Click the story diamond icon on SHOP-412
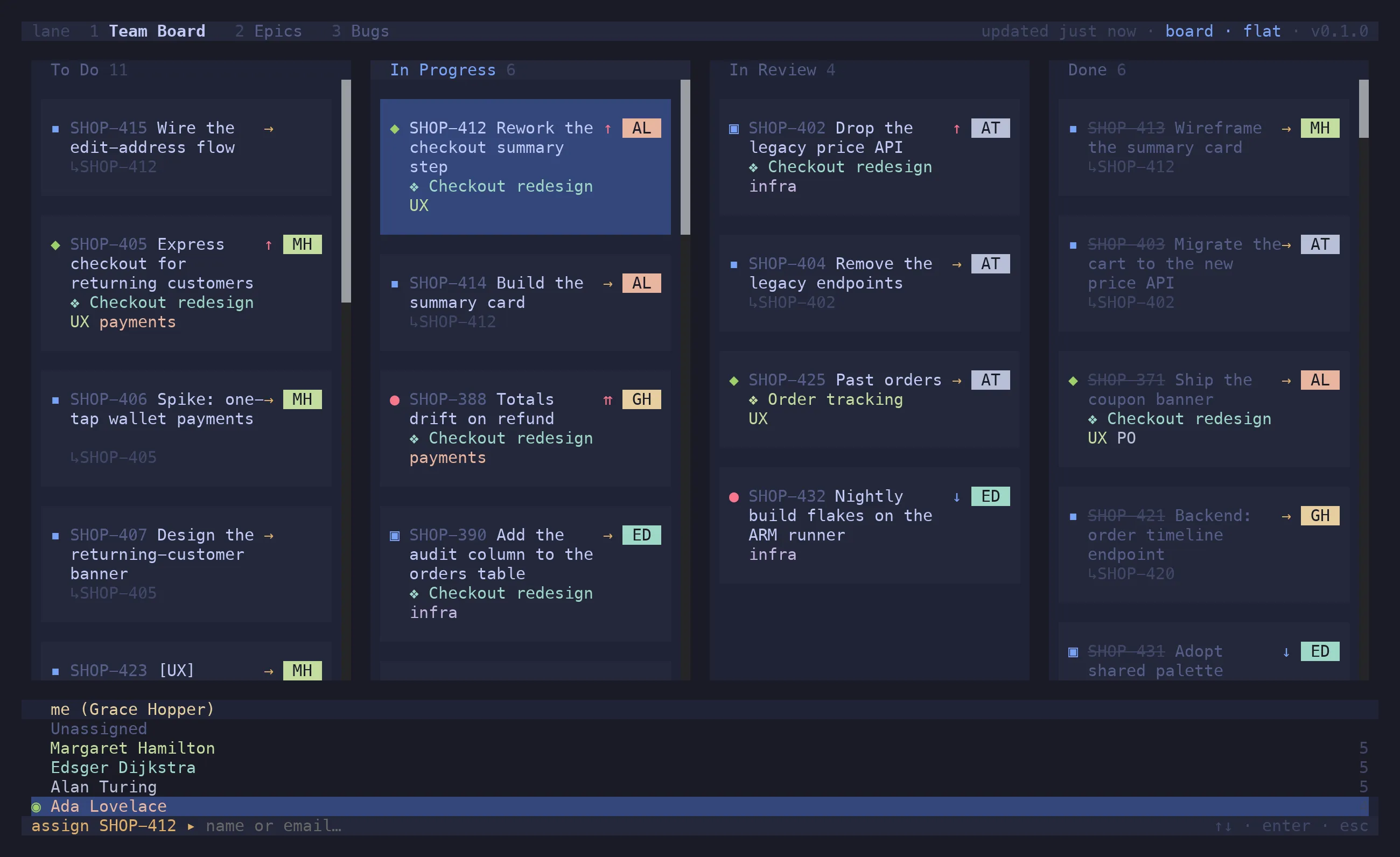The width and height of the screenshot is (1400, 857). [x=394, y=129]
